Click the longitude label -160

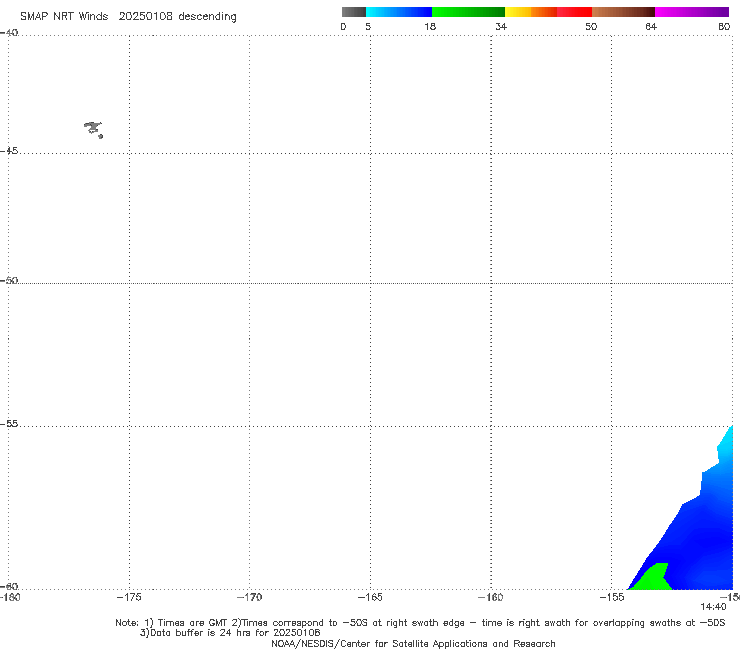(x=490, y=598)
